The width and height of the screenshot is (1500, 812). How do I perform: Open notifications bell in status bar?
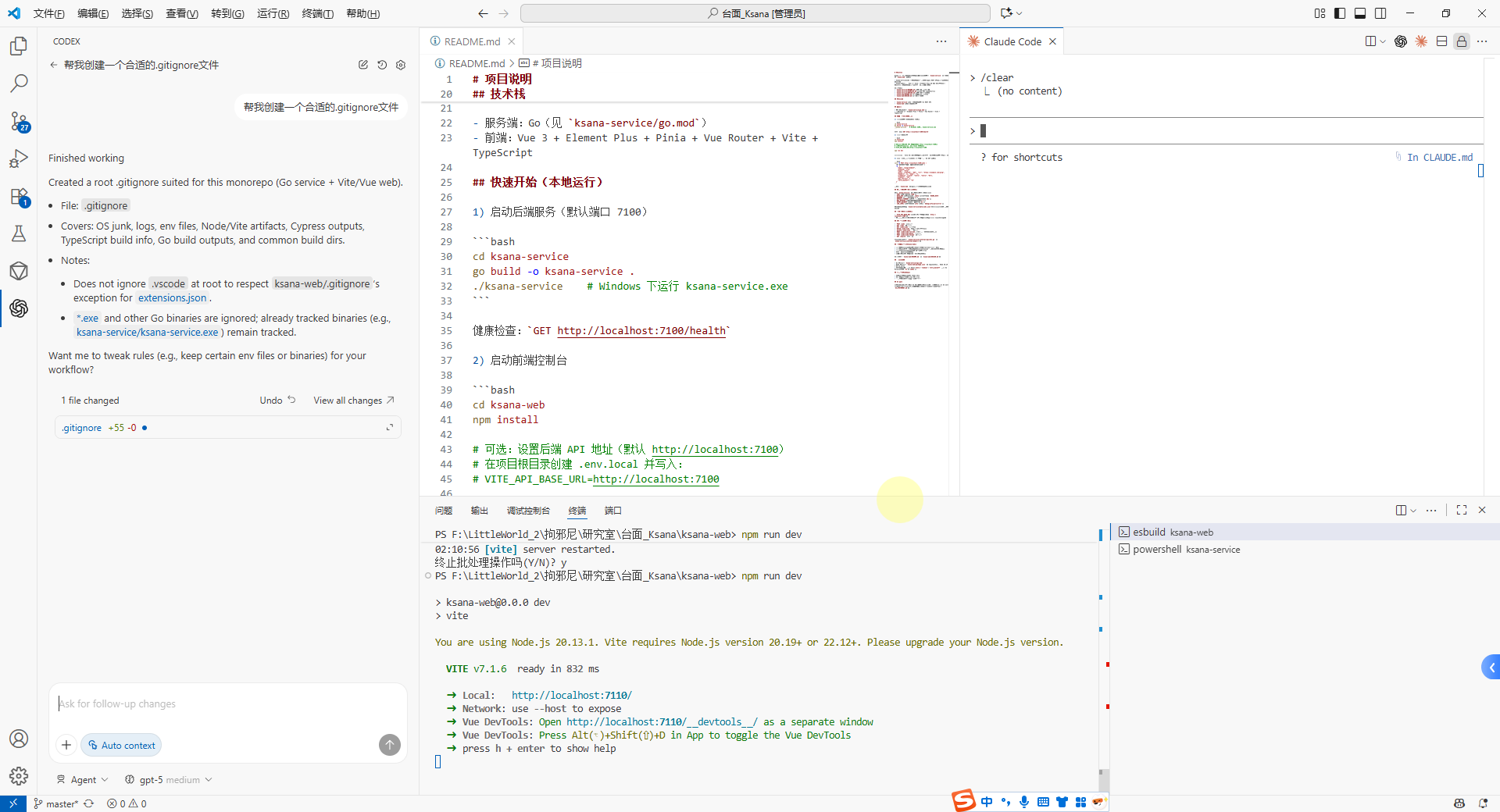[x=1483, y=803]
